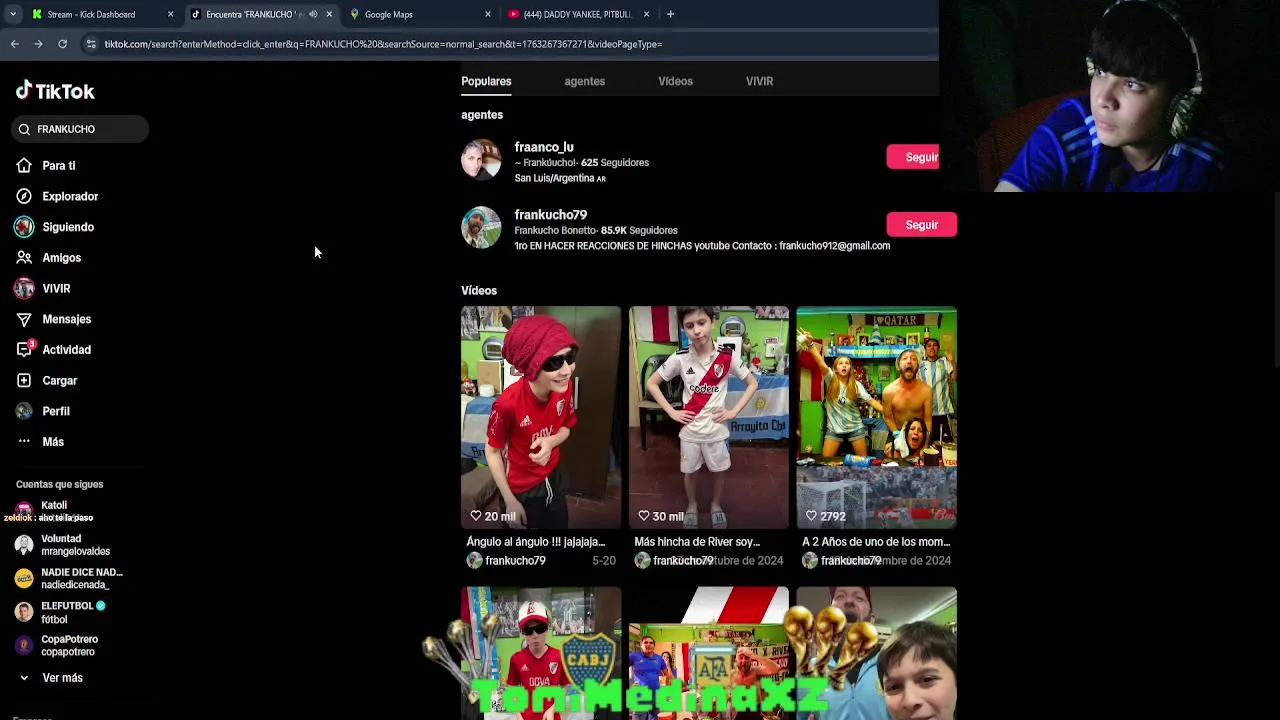The image size is (1280, 720).
Task: Follow frankucho79 with Seguir button
Action: point(921,225)
